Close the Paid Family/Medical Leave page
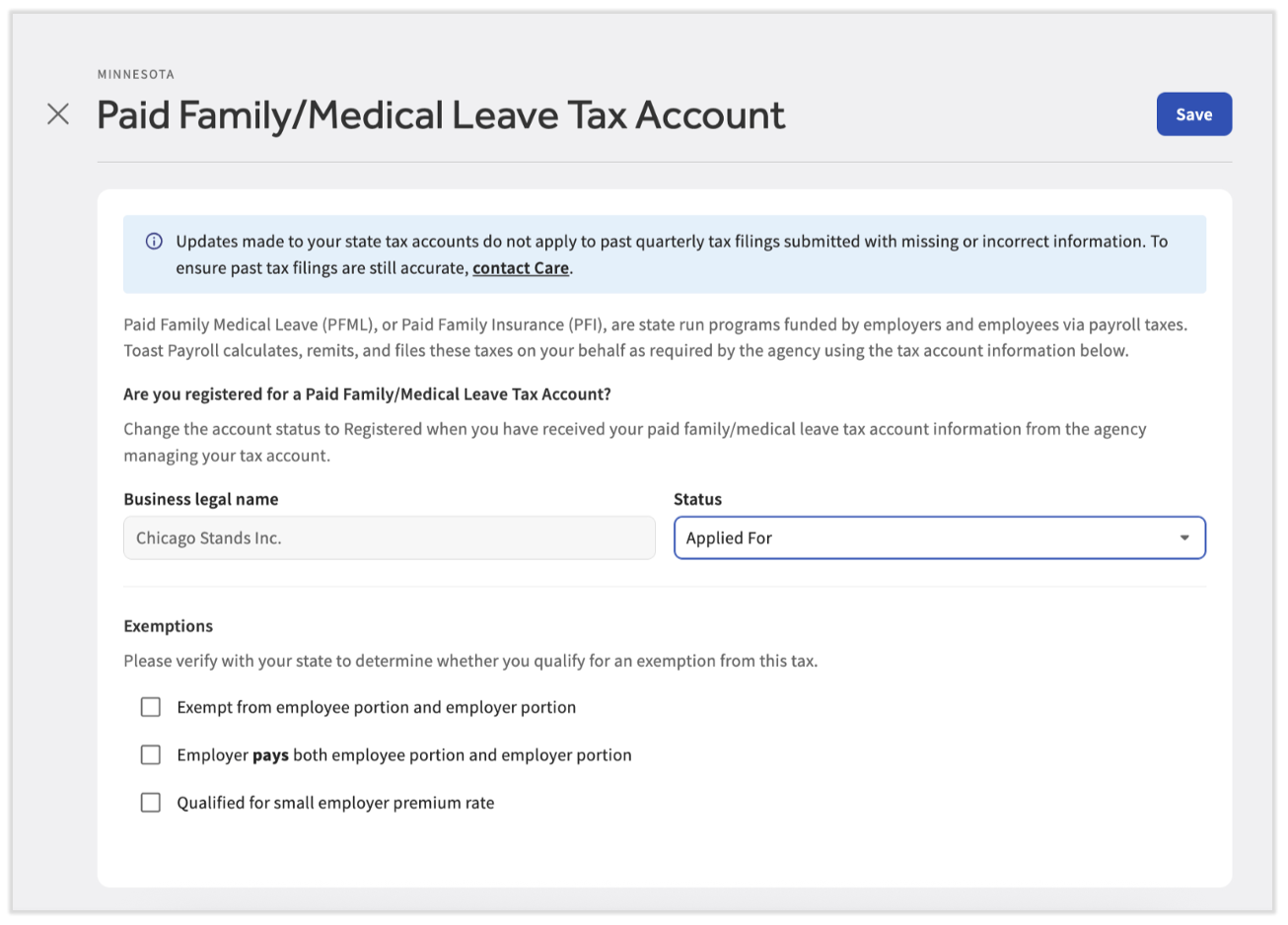The width and height of the screenshot is (1288, 925). pos(58,114)
